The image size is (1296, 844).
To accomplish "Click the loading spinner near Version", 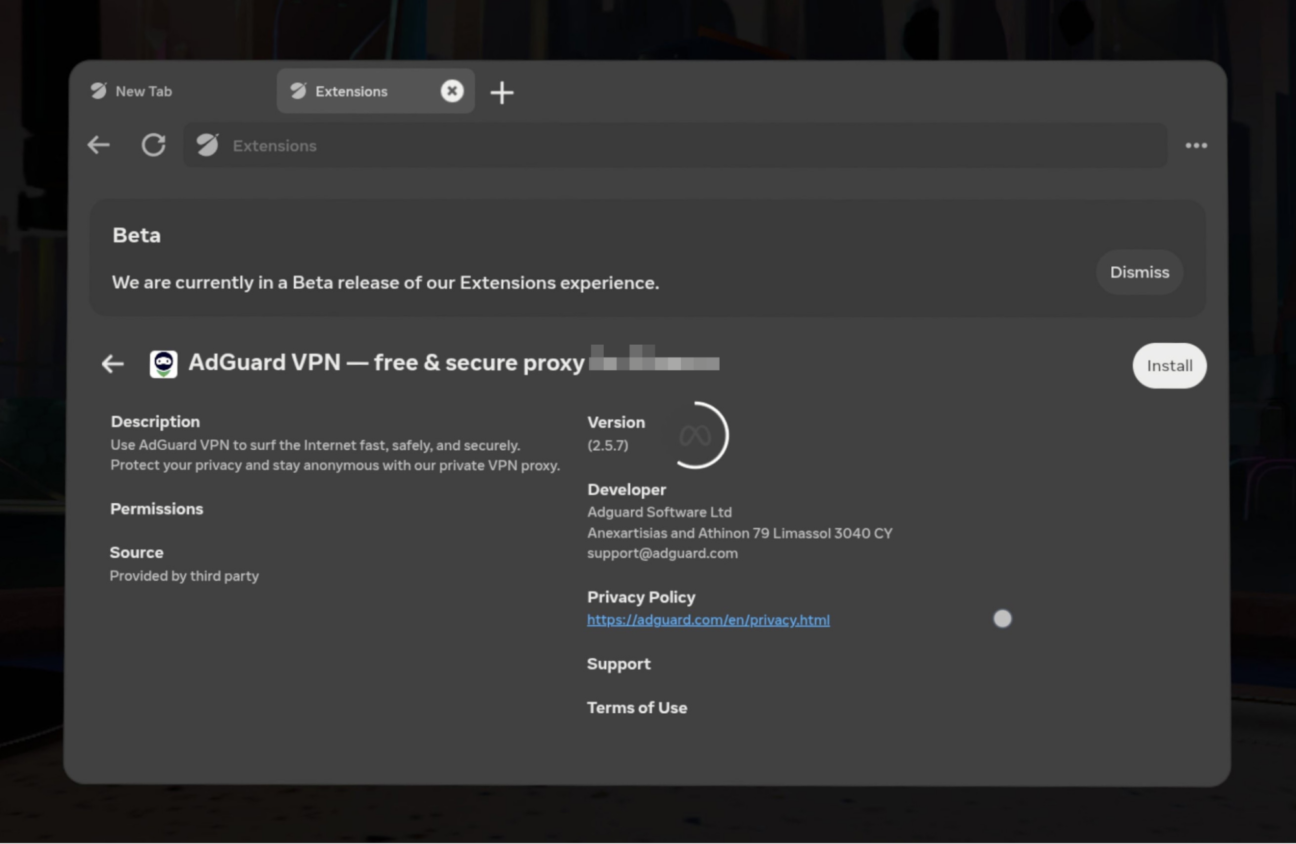I will 696,435.
